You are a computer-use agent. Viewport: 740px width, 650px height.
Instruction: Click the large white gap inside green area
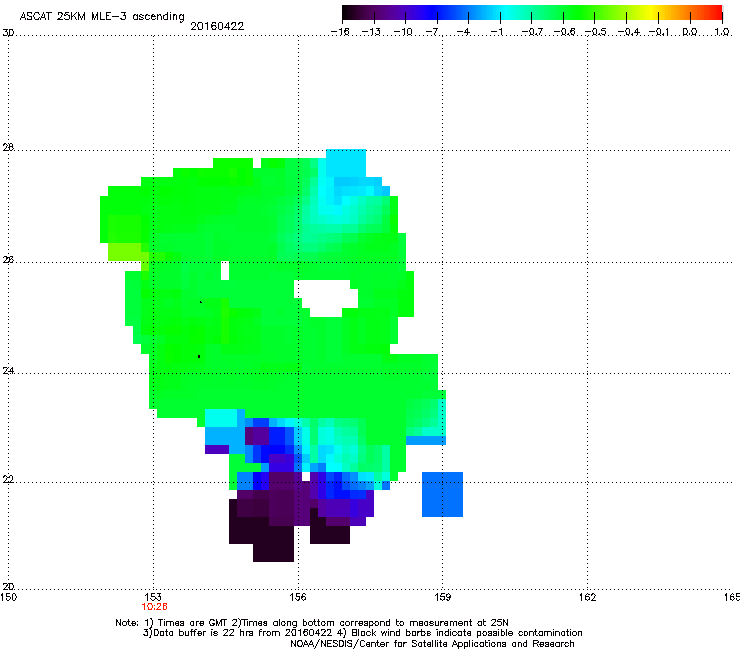tap(326, 297)
